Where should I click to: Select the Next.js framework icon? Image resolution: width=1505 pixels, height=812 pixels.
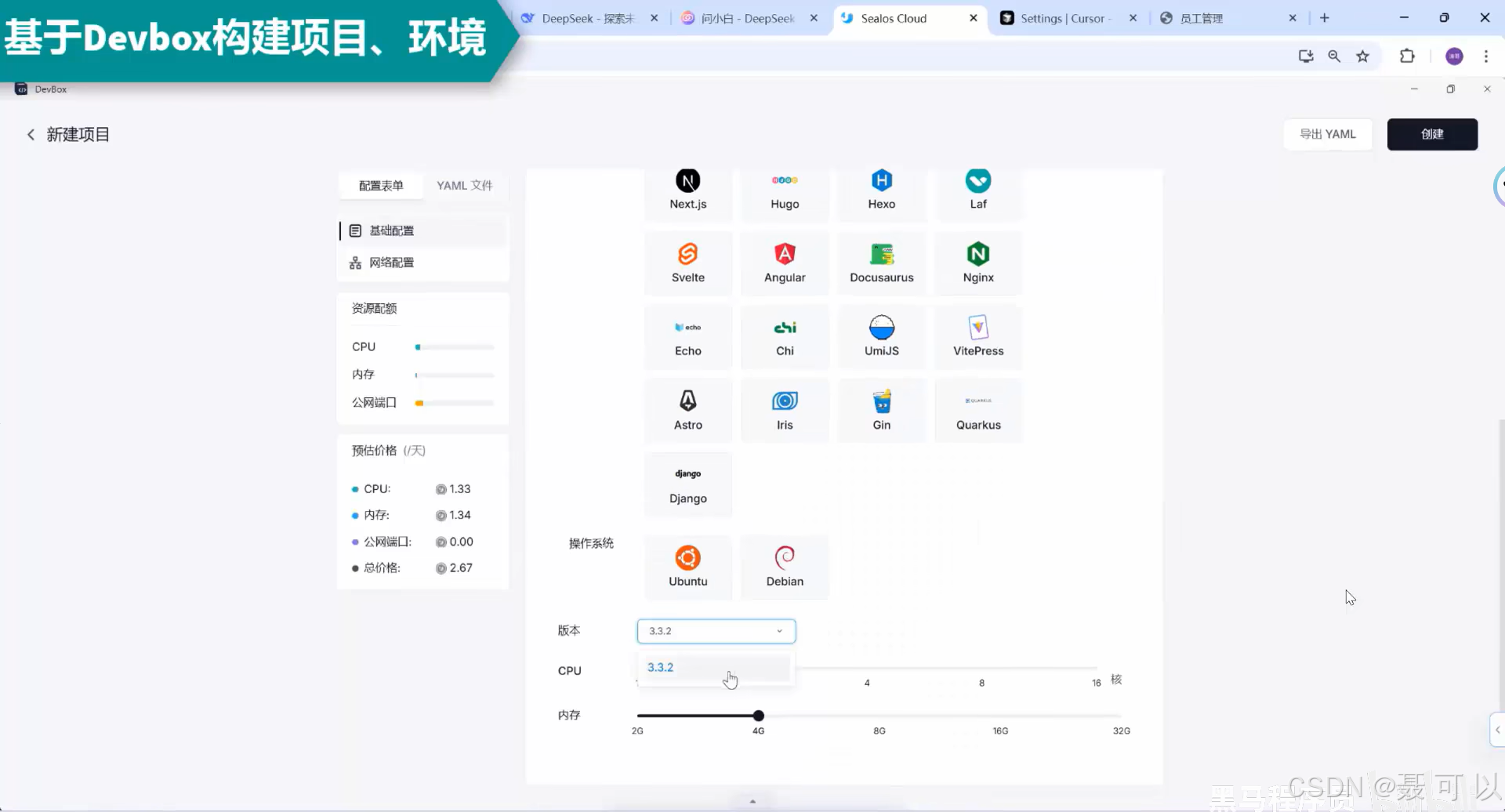pos(687,181)
